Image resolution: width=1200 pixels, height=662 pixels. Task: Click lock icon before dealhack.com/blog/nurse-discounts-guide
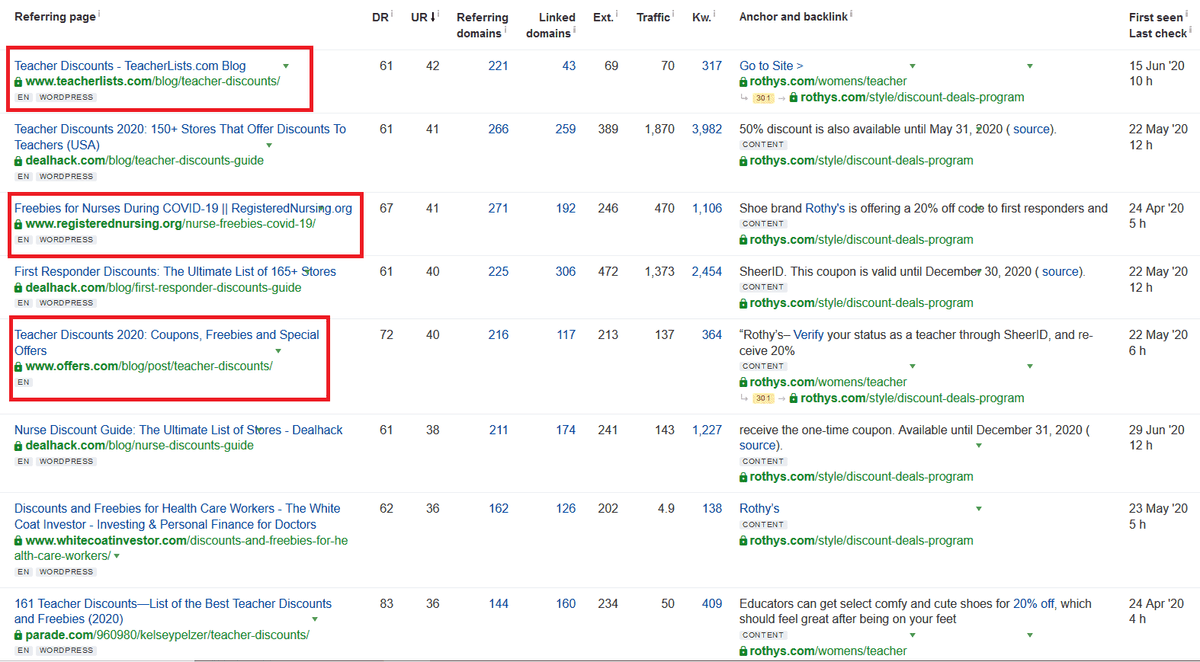(18, 445)
